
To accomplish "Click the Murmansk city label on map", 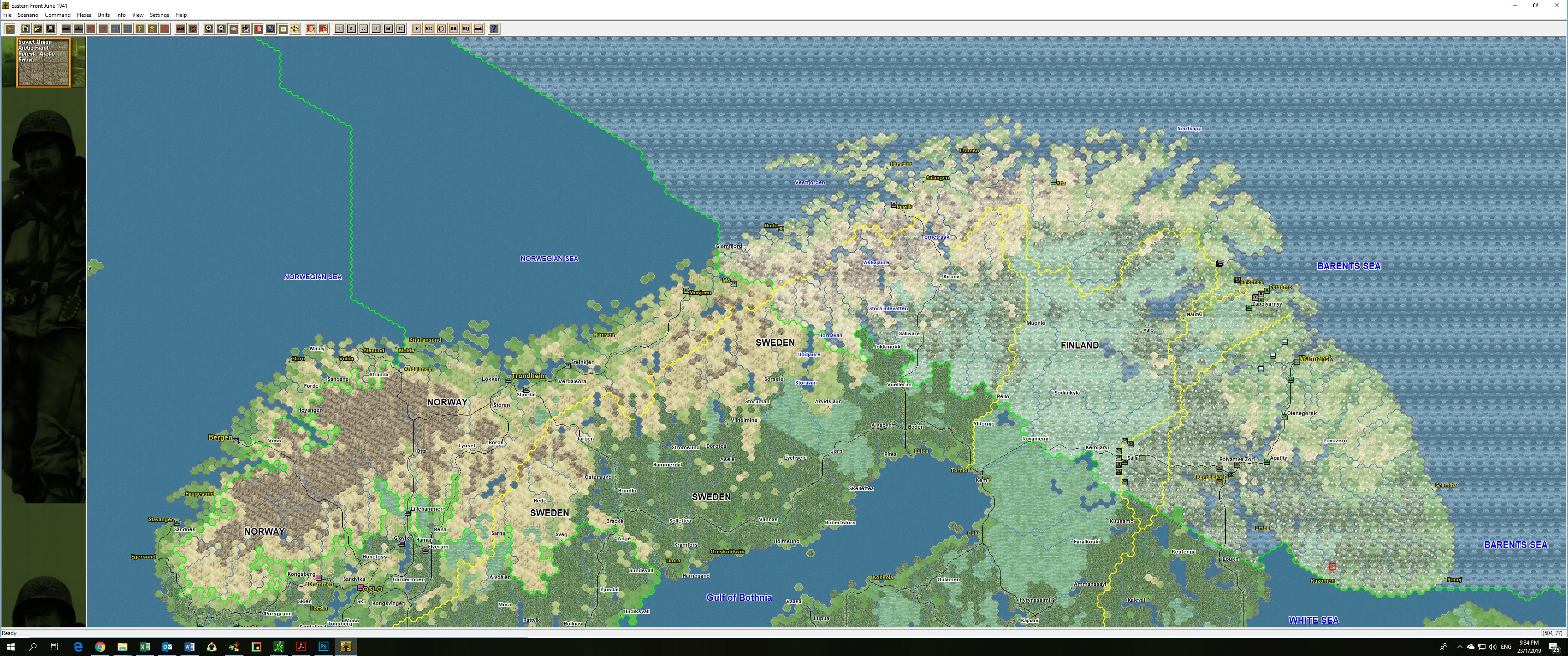I will [x=1315, y=359].
